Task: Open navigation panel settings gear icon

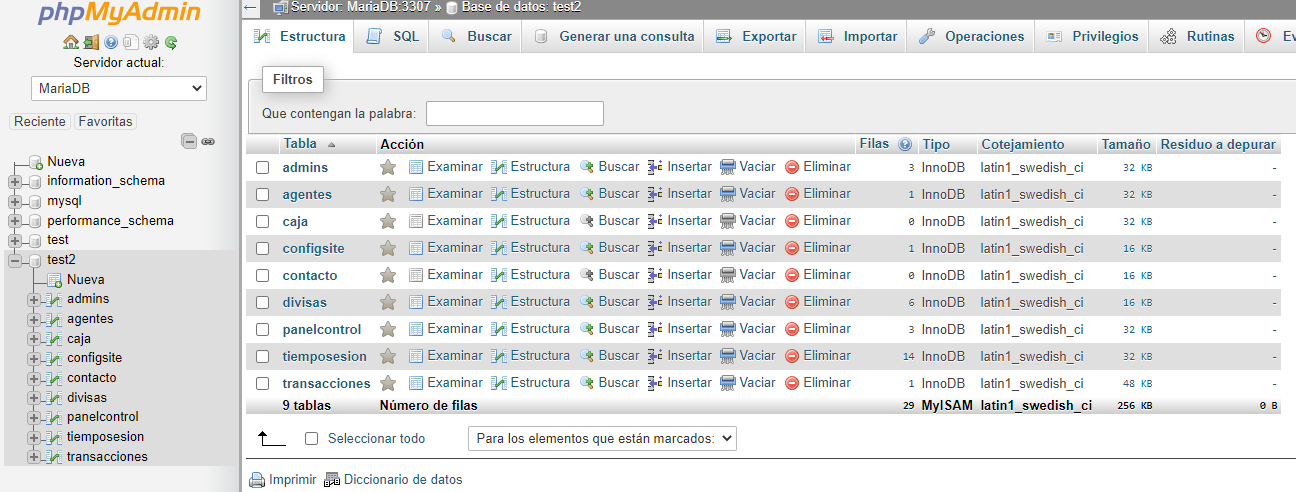Action: [x=151, y=43]
